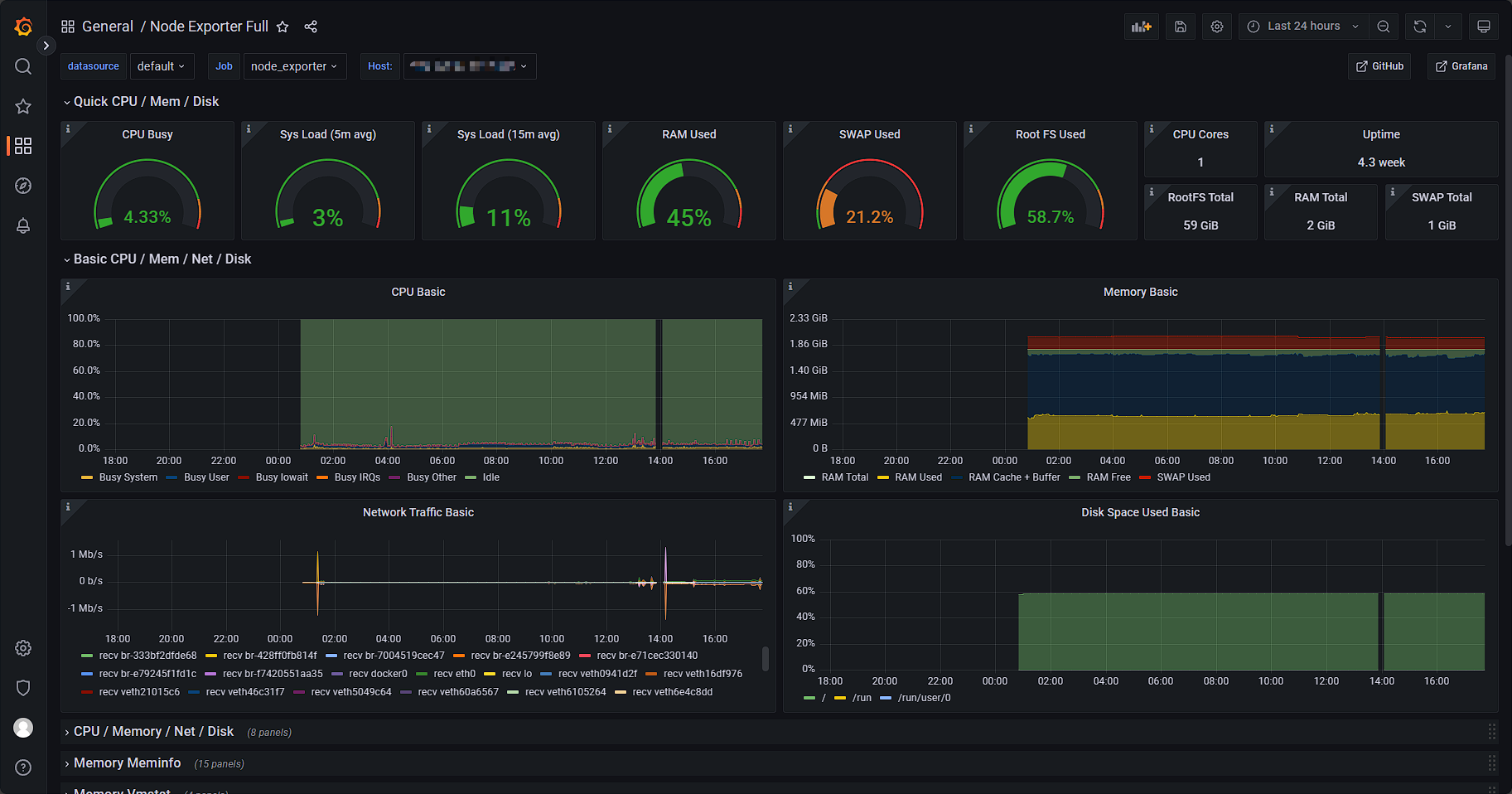Open the Explore compass icon
1512x794 pixels.
click(x=23, y=186)
